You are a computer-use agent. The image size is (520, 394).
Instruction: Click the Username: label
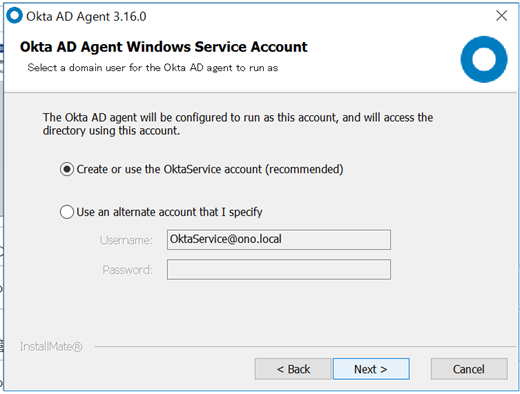(126, 240)
